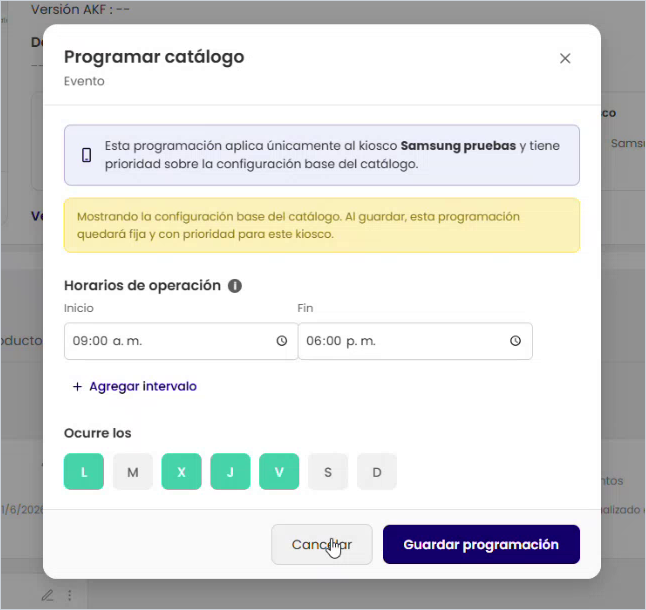Click the info icon beside Horarios de operación
This screenshot has height=610, width=646.
tap(235, 285)
